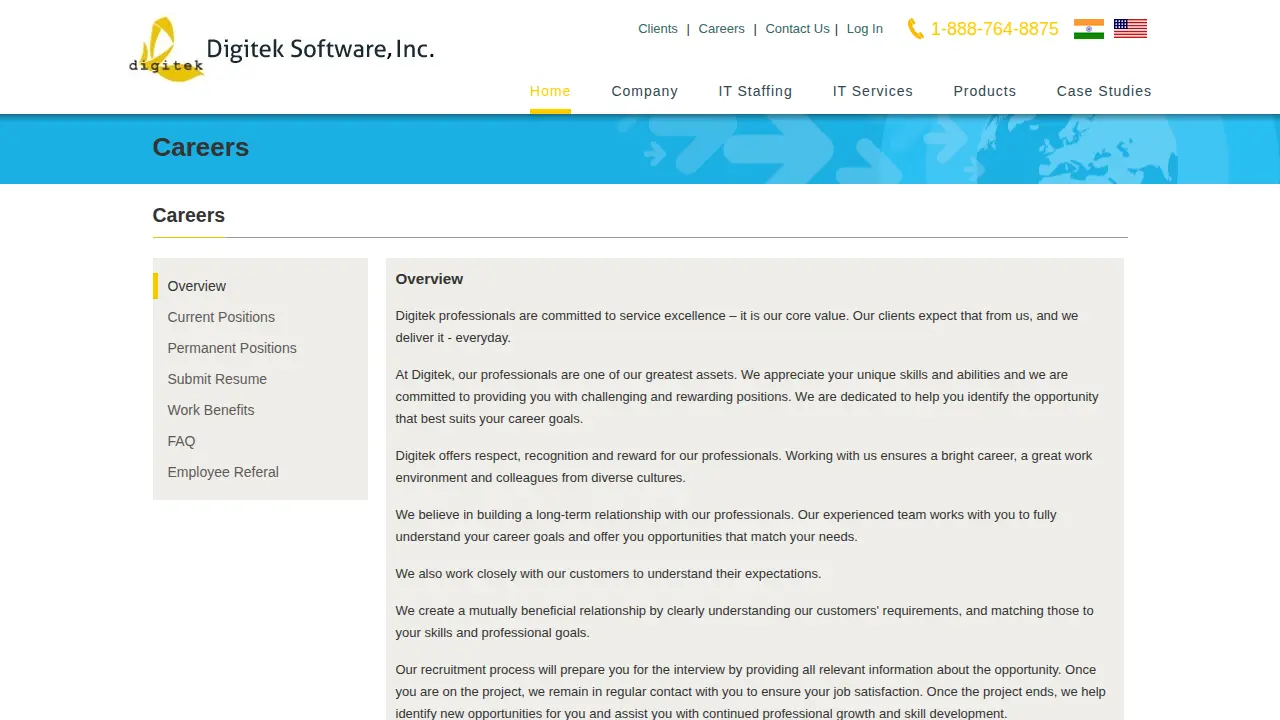The height and width of the screenshot is (720, 1280).
Task: Click the phone number 1-888-764-8875
Action: click(994, 29)
